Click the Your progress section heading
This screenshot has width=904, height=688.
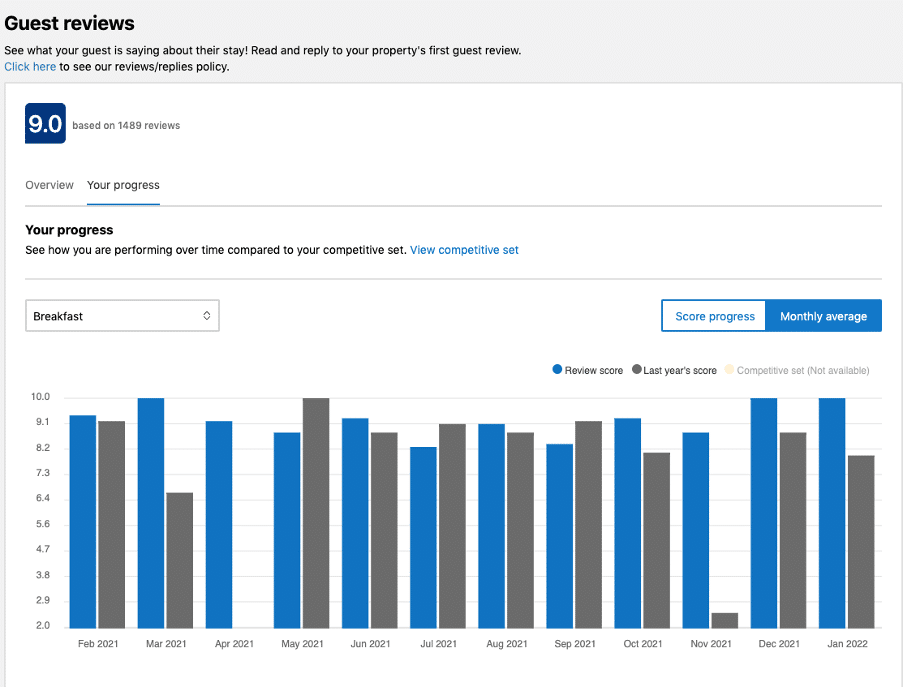pyautogui.click(x=69, y=230)
